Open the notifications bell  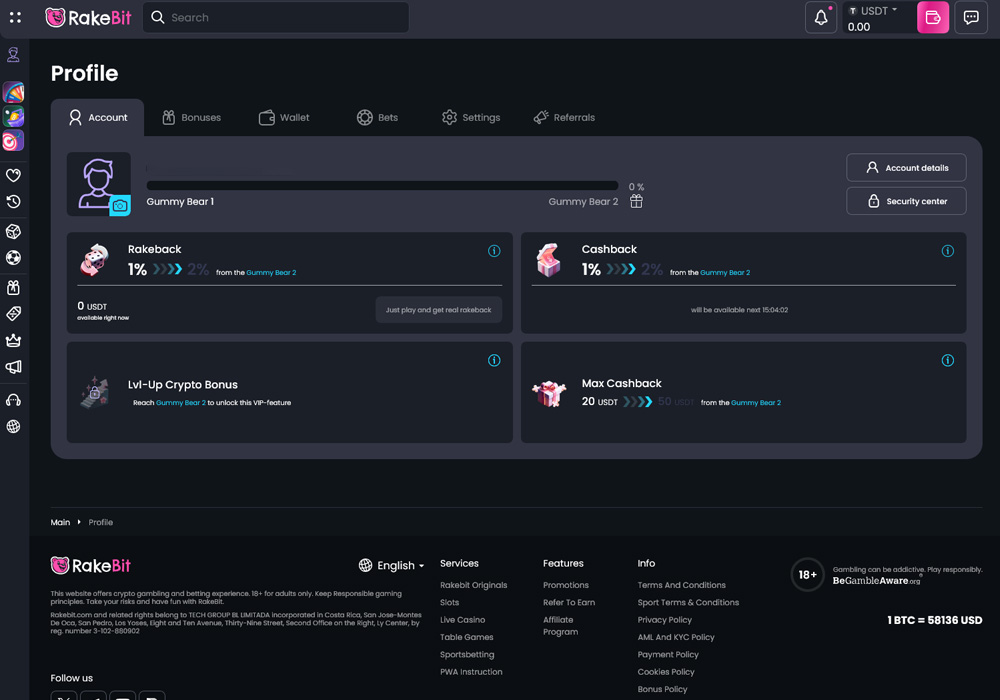click(821, 18)
